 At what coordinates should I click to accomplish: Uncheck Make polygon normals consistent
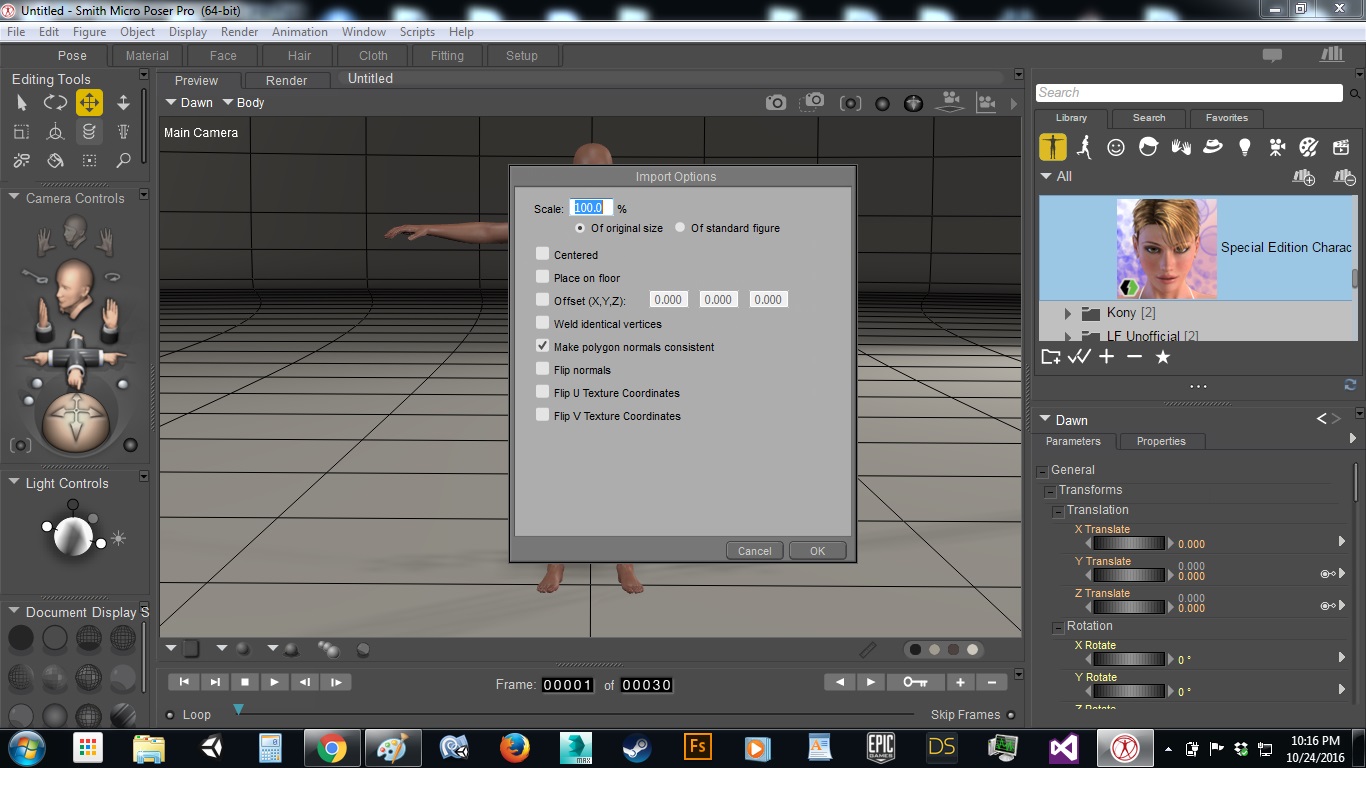point(542,346)
